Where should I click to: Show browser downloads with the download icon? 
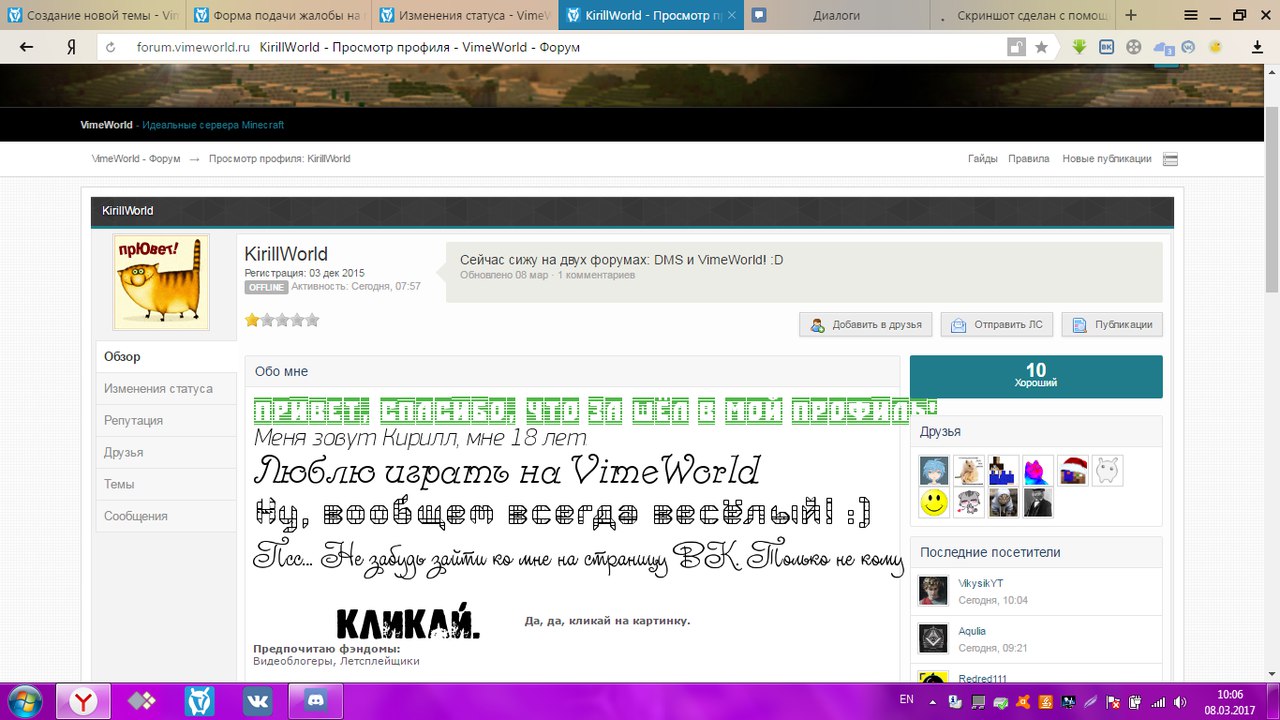click(1257, 47)
